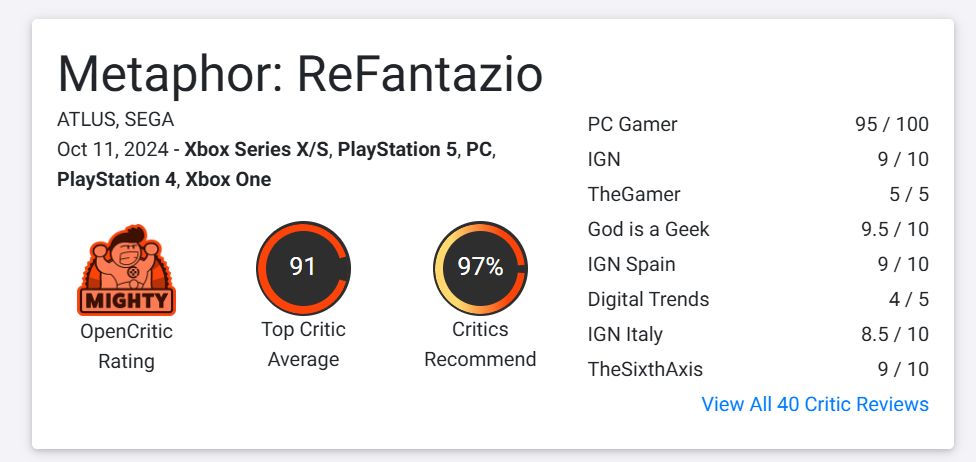Select the IGN review entry
Screen dimensions: 976x462
pyautogui.click(x=604, y=159)
